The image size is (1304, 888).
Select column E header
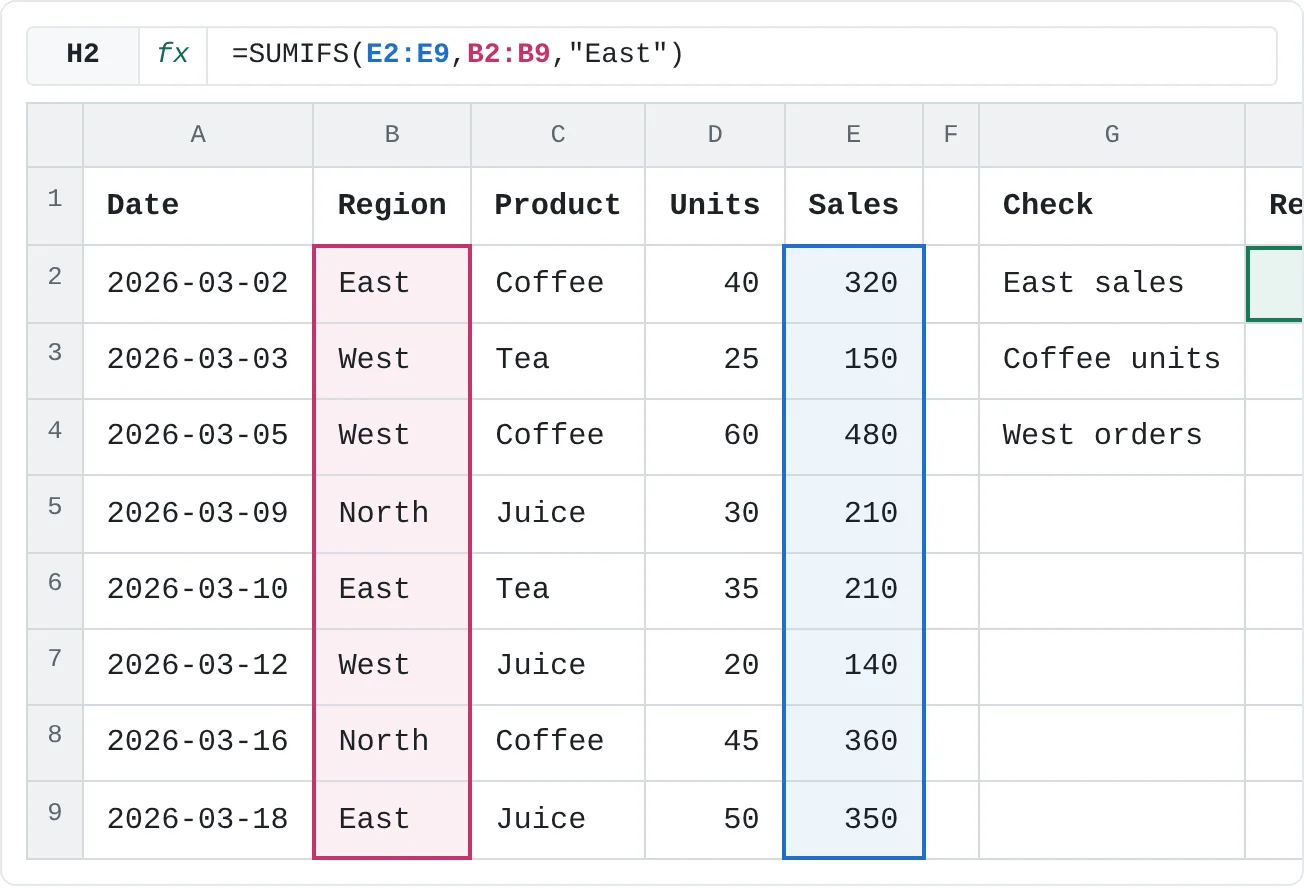(854, 135)
